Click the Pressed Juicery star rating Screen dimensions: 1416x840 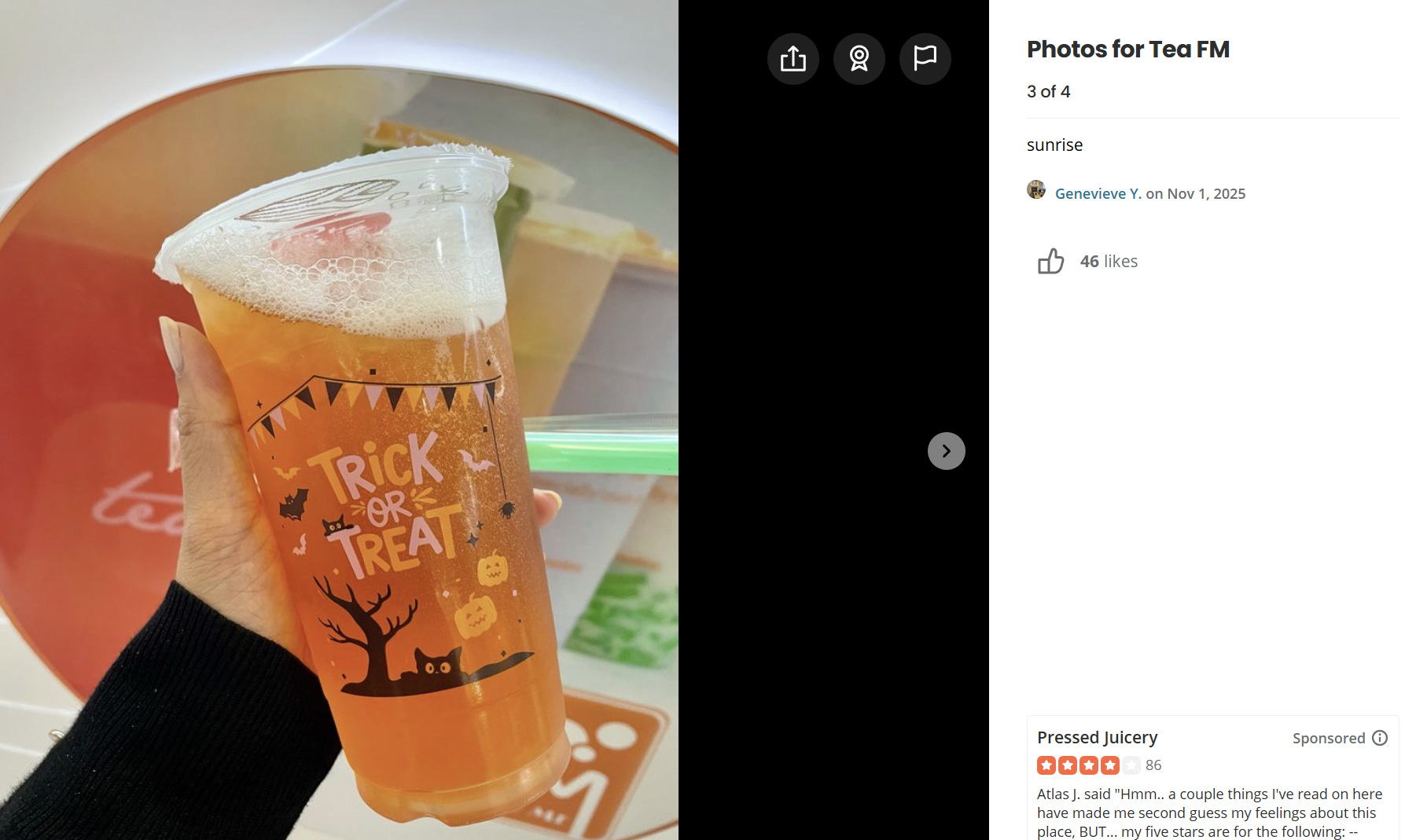[1088, 765]
